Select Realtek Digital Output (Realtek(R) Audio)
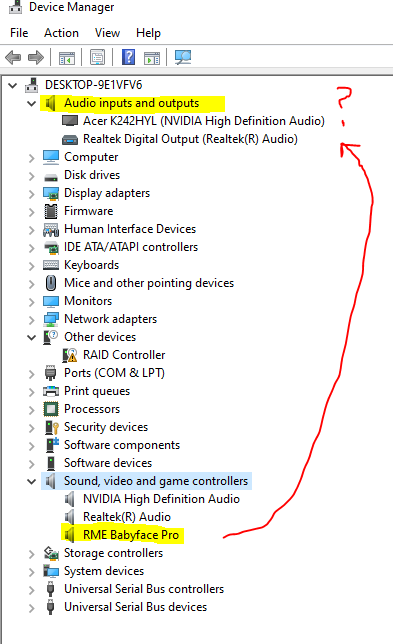 (190, 139)
